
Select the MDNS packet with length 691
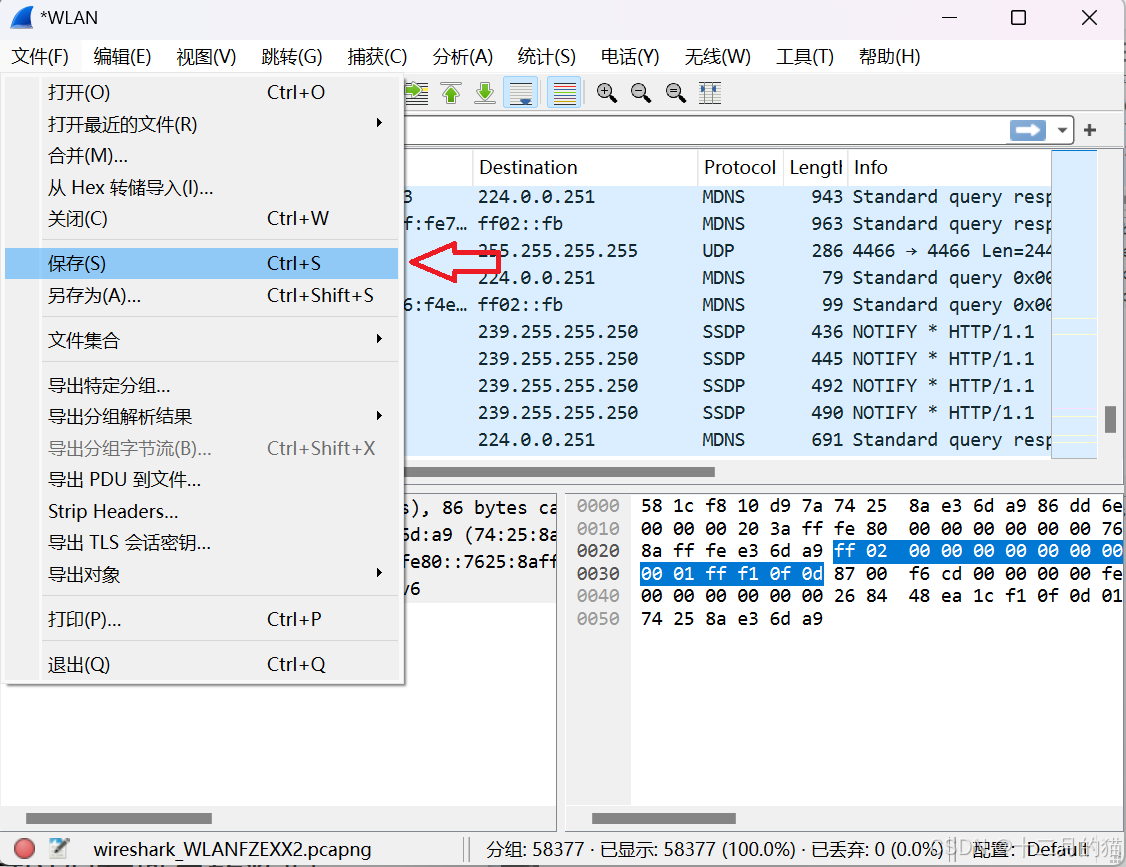(x=727, y=440)
